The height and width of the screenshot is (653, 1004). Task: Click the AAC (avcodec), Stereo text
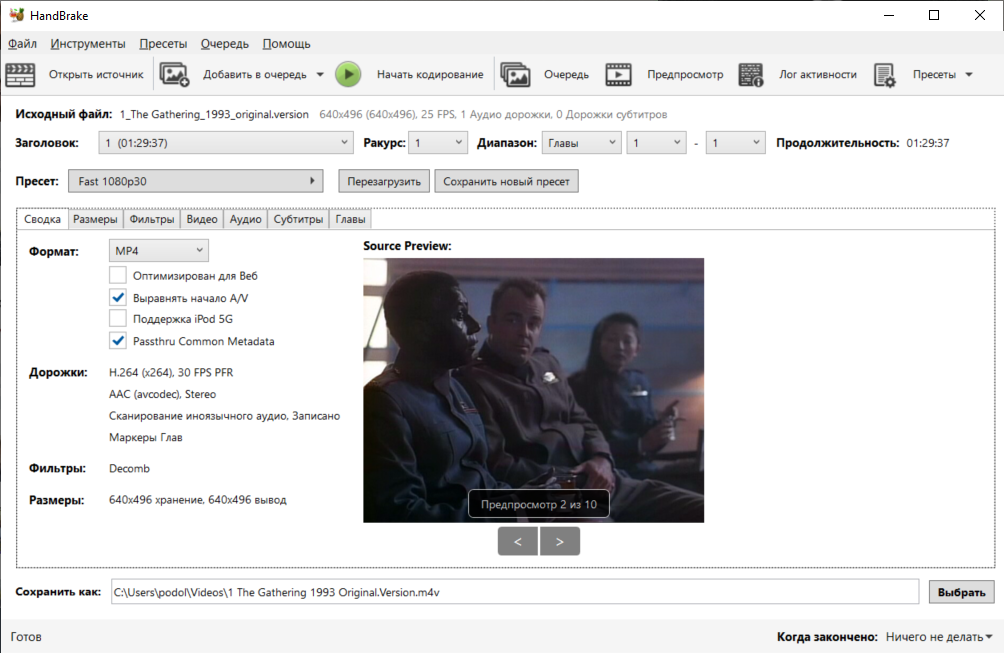click(163, 394)
